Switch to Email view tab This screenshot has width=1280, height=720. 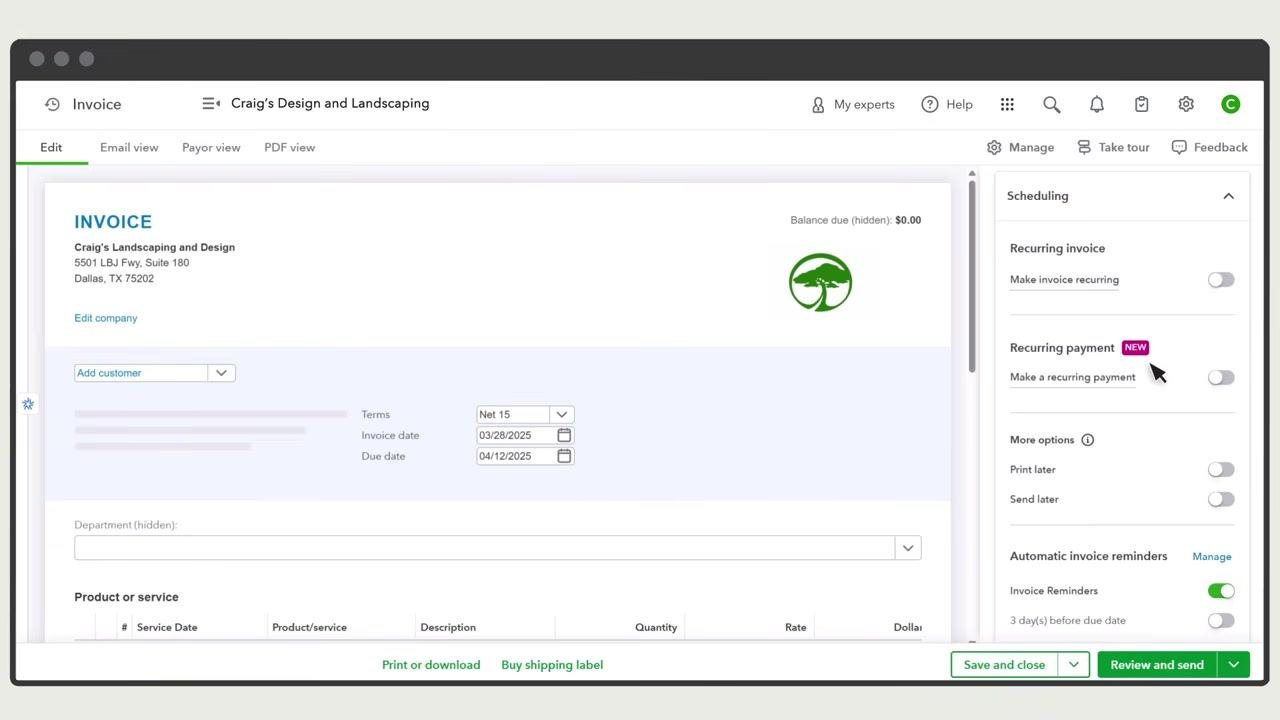click(x=129, y=147)
